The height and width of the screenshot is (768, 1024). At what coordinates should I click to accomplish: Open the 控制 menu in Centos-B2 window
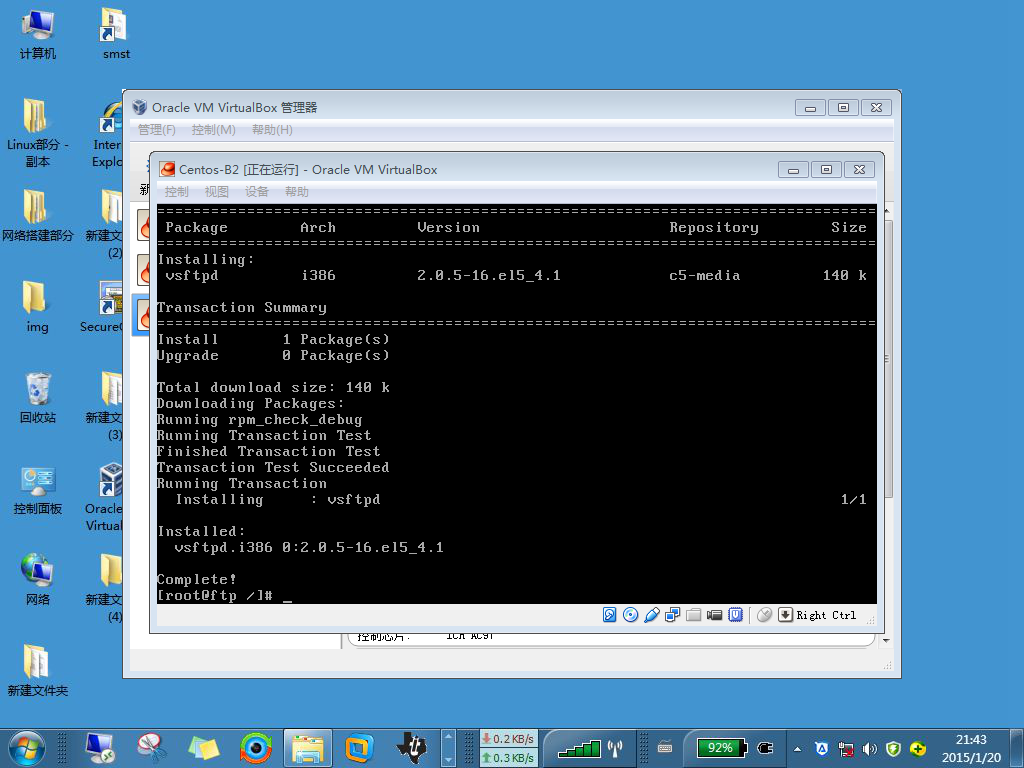(x=176, y=191)
